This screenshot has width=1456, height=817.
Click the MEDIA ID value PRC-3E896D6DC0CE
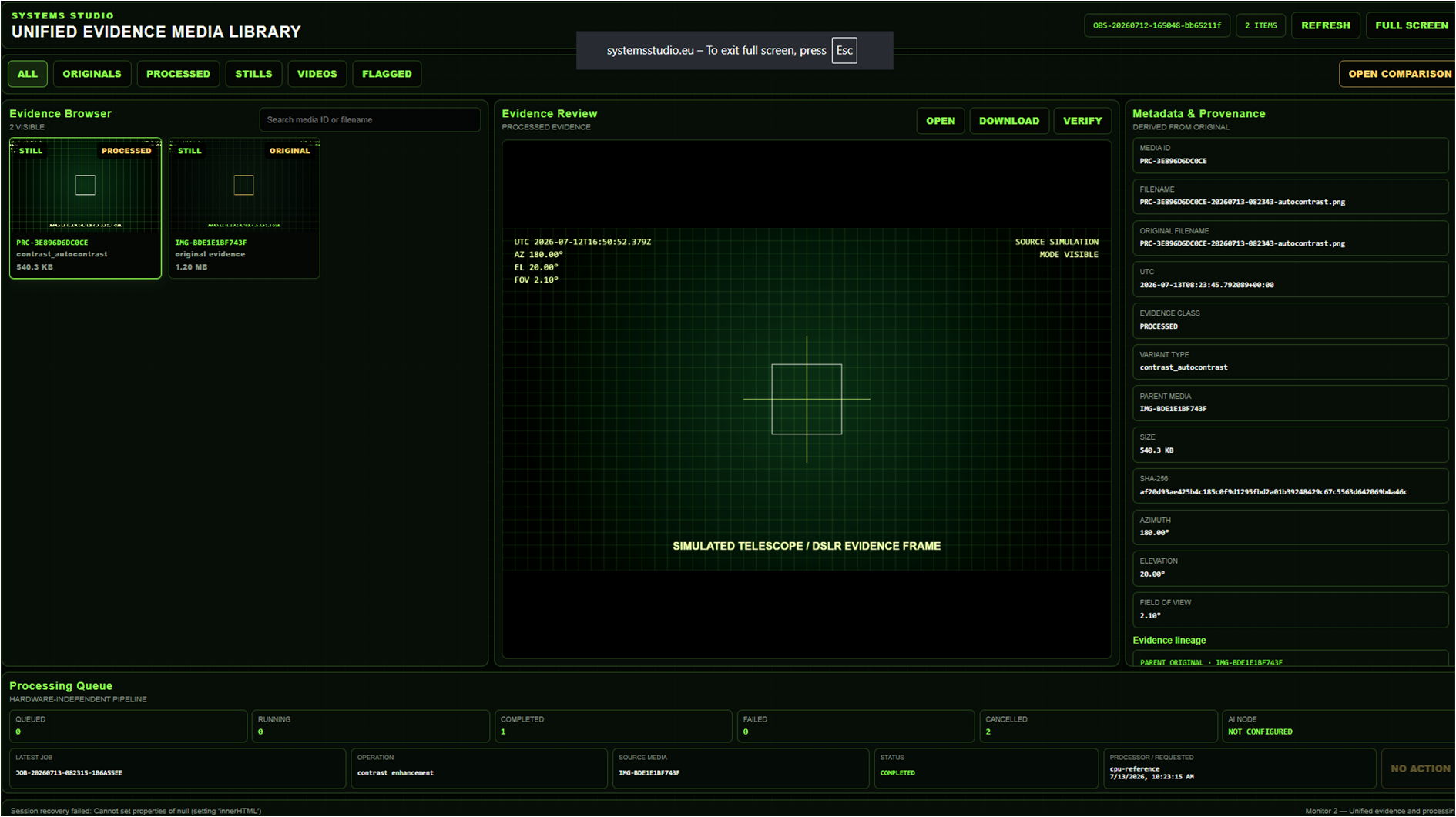click(x=1173, y=162)
